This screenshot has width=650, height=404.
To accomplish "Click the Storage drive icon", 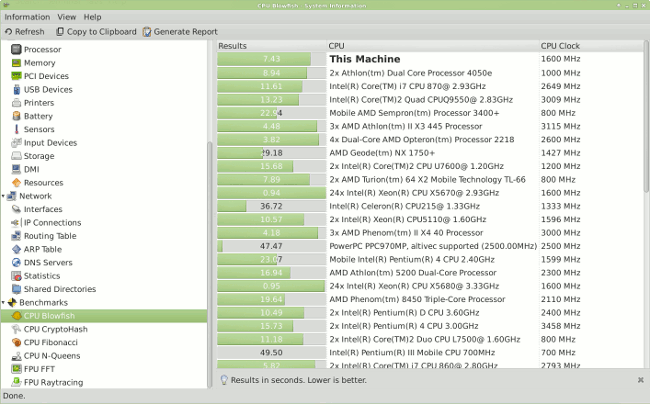I will (x=16, y=156).
